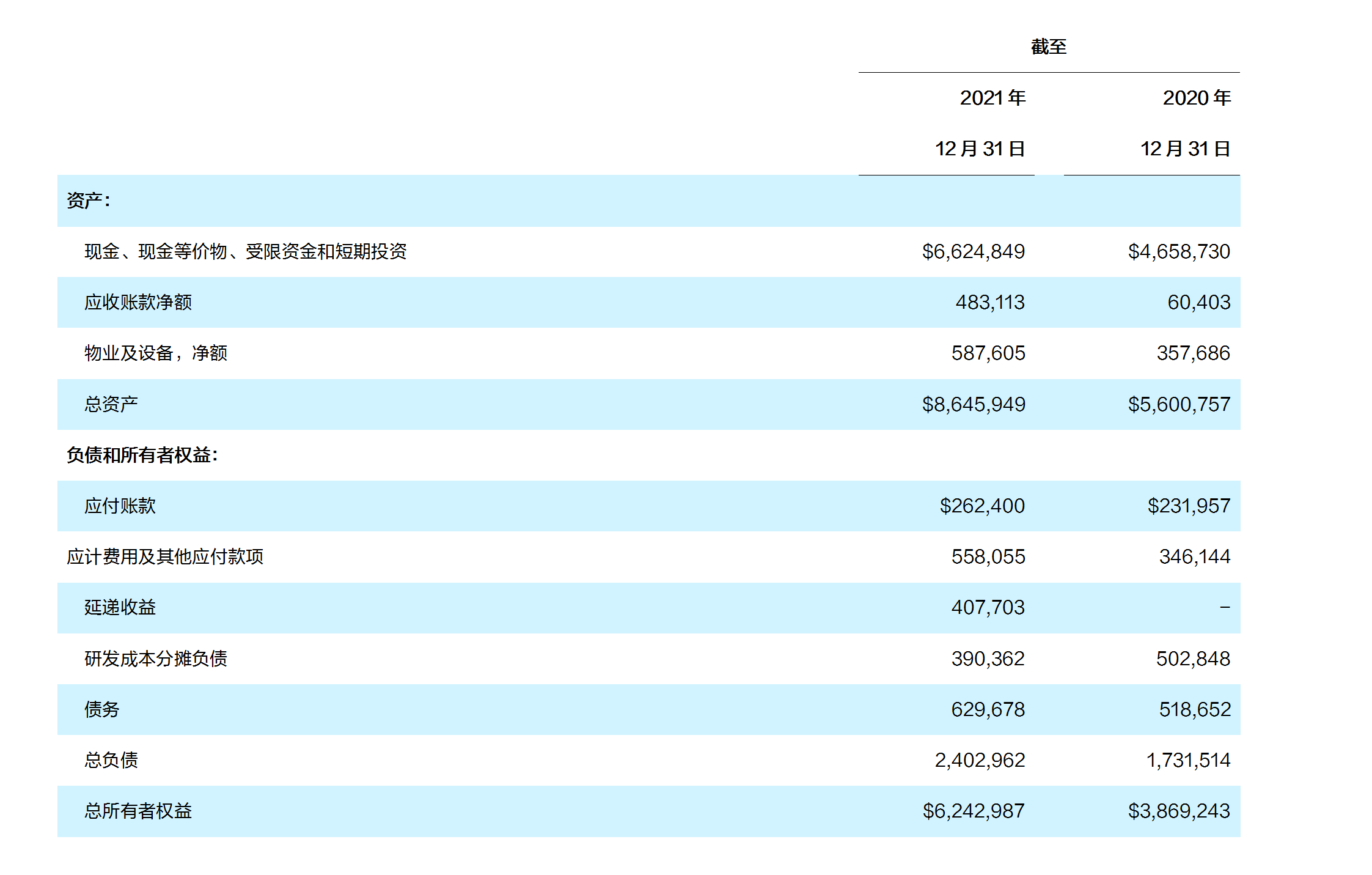
Task: Click value 390,362
Action: [x=988, y=659]
